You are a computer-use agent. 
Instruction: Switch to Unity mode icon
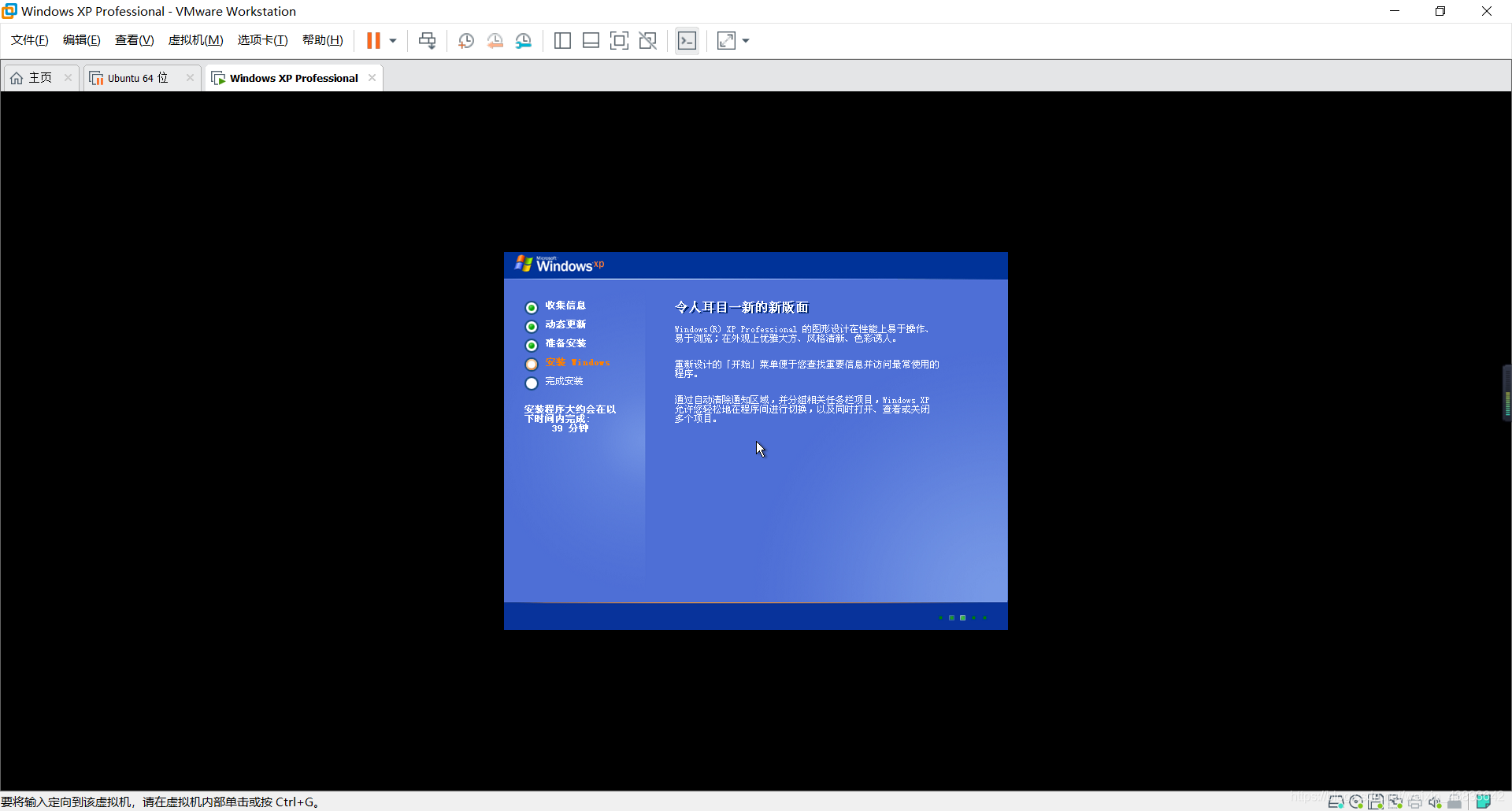point(647,41)
